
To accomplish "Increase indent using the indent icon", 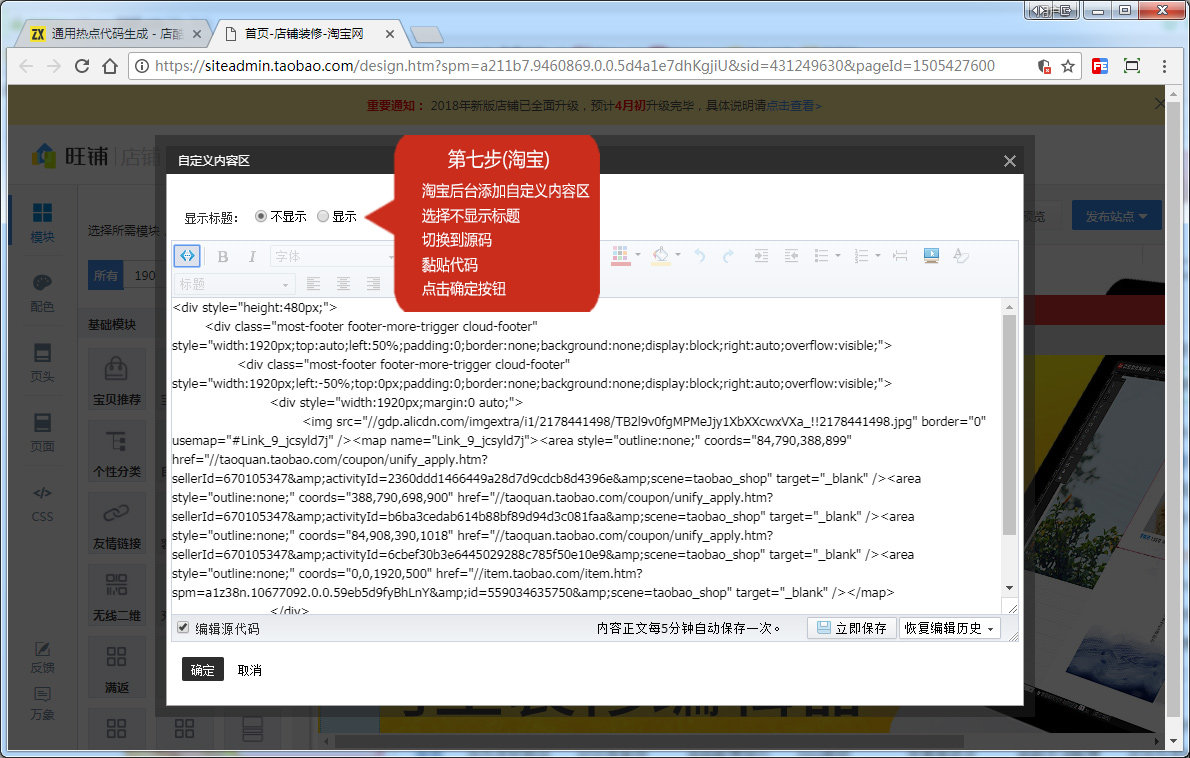I will (x=761, y=256).
